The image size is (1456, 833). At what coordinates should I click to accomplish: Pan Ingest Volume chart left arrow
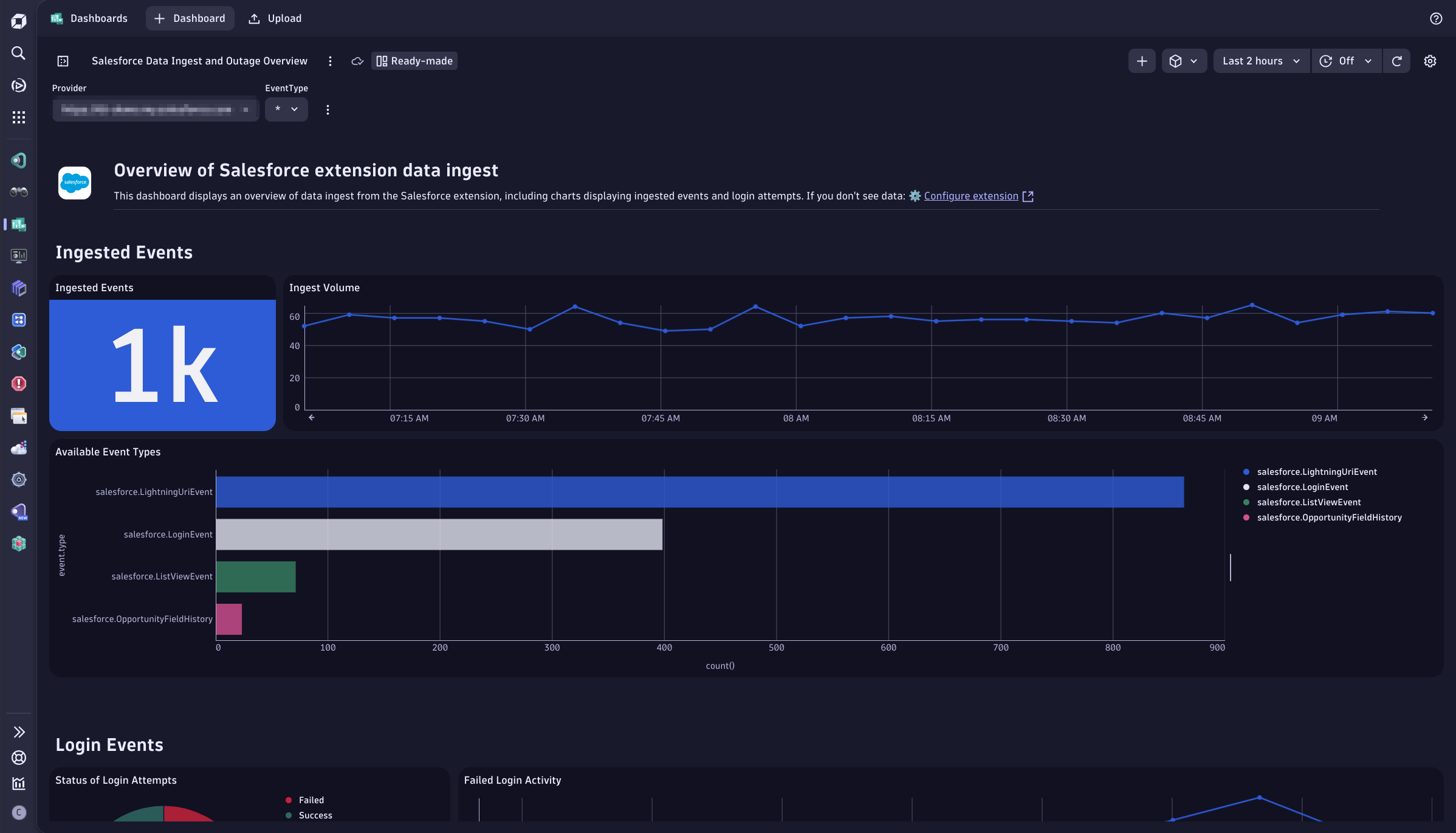point(312,417)
